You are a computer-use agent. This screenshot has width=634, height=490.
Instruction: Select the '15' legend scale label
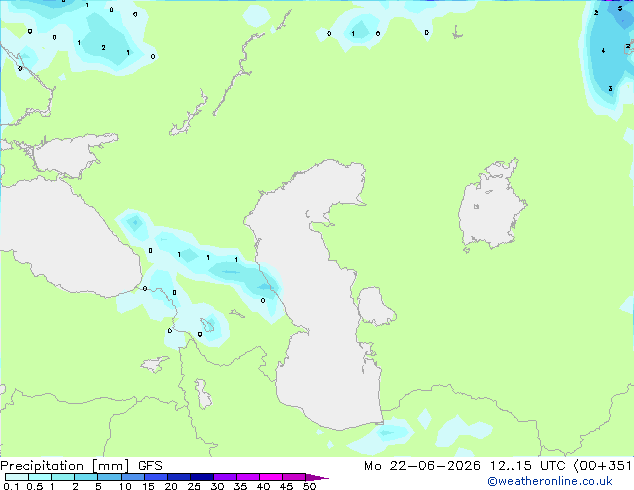point(148,486)
